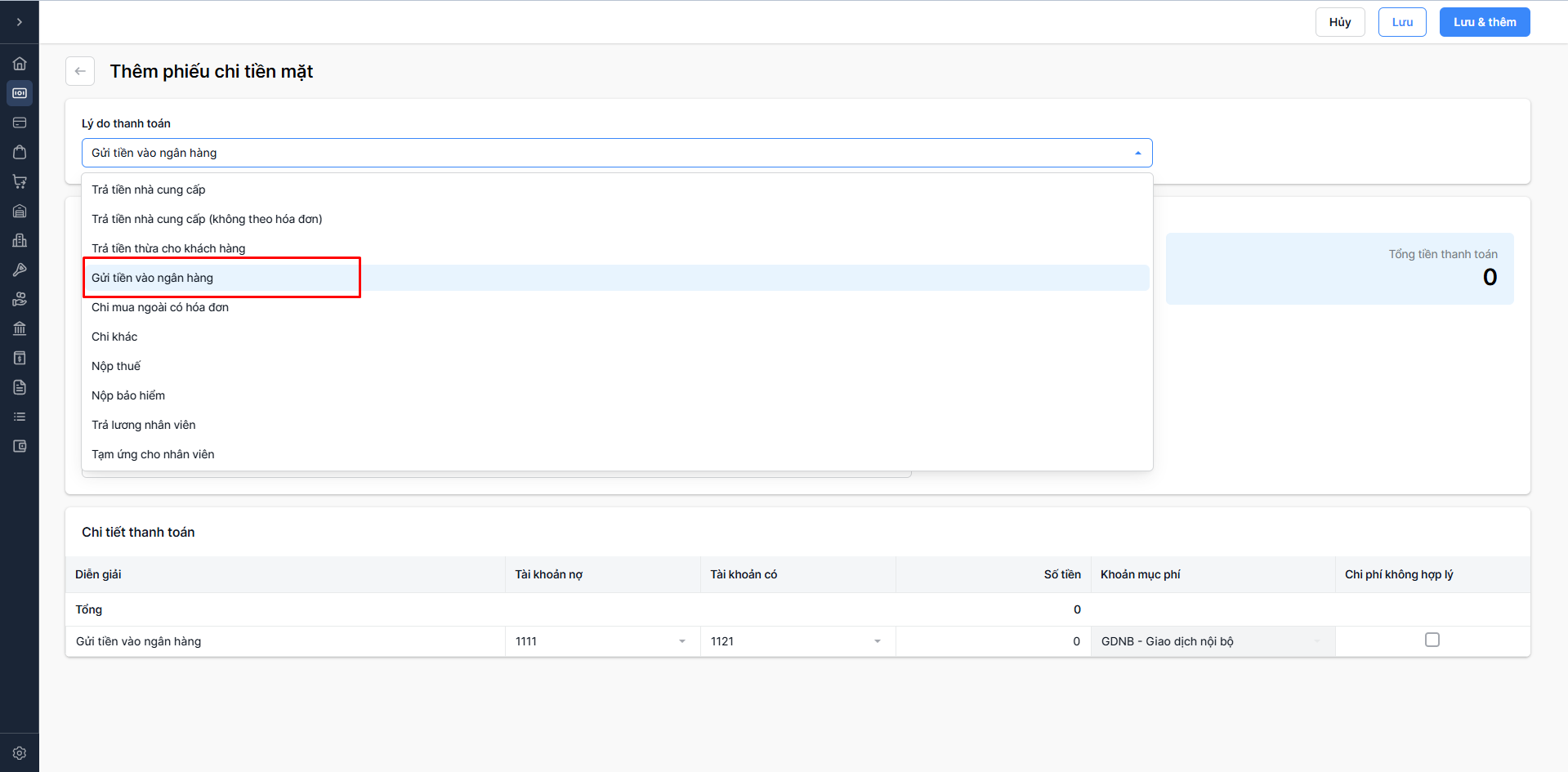The width and height of the screenshot is (1568, 772).
Task: Click the 'Lưu & thêm' button
Action: pyautogui.click(x=1484, y=22)
